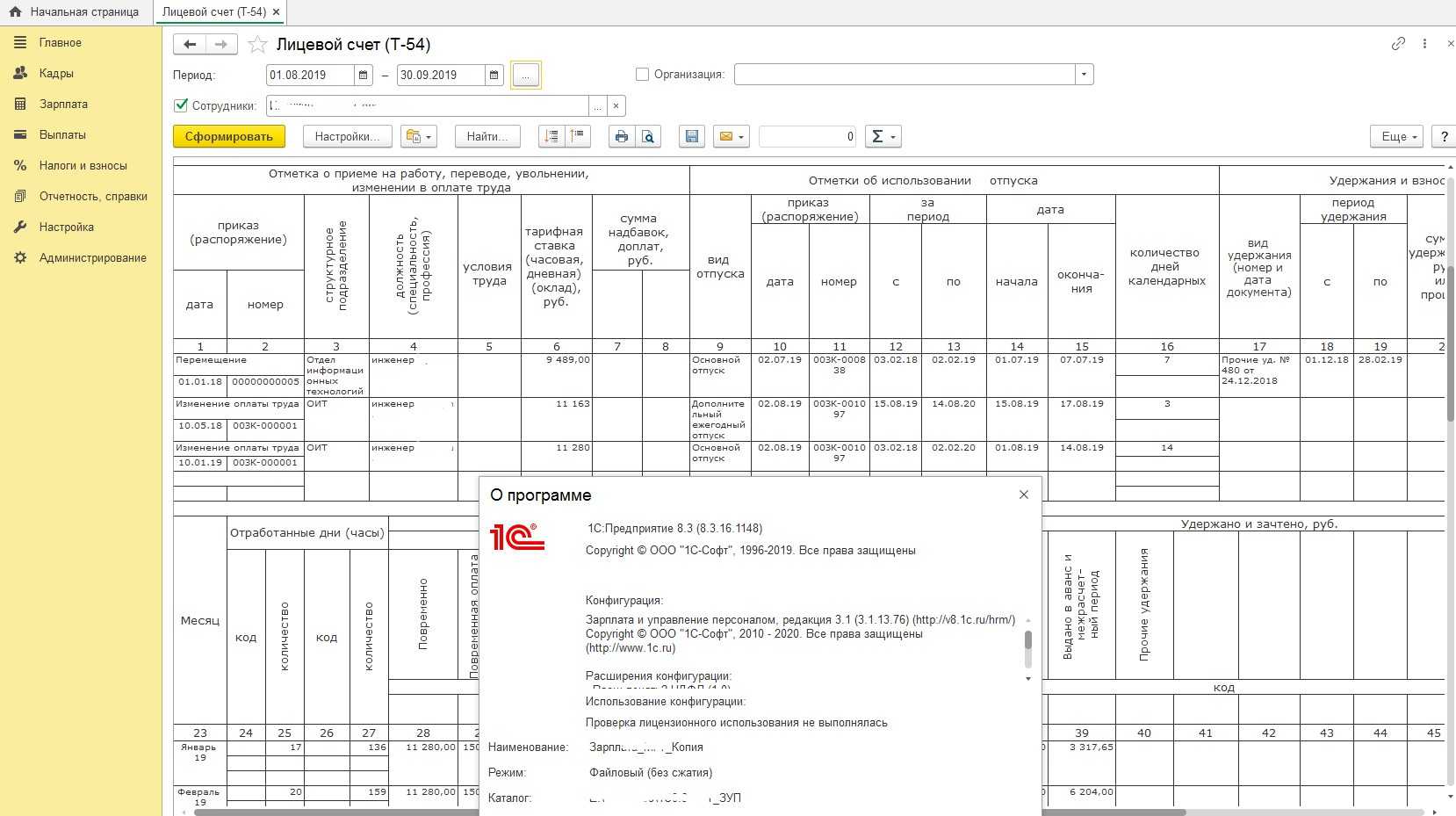Open help with question mark button
Image resolution: width=1456 pixels, height=816 pixels.
tap(1445, 136)
